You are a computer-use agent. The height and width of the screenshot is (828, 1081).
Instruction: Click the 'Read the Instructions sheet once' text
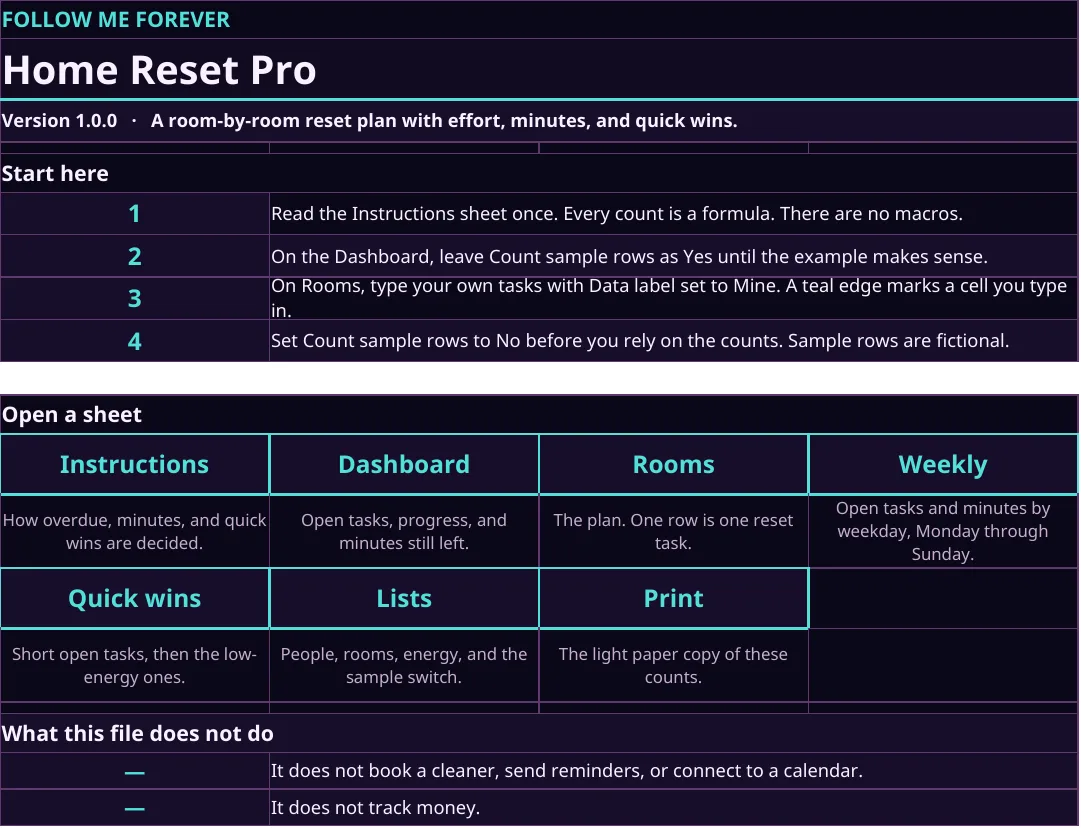[x=616, y=214]
